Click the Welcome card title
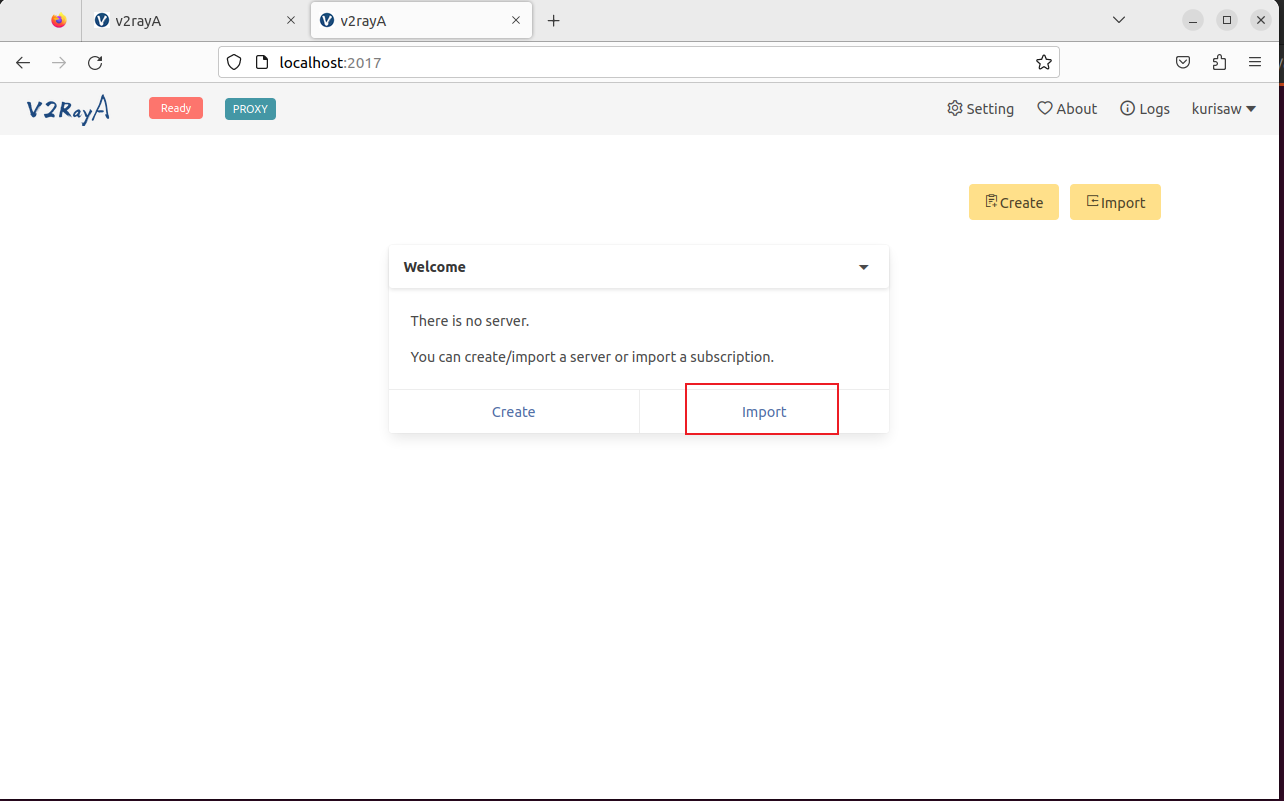Screen dimensions: 1284x801 [x=435, y=267]
